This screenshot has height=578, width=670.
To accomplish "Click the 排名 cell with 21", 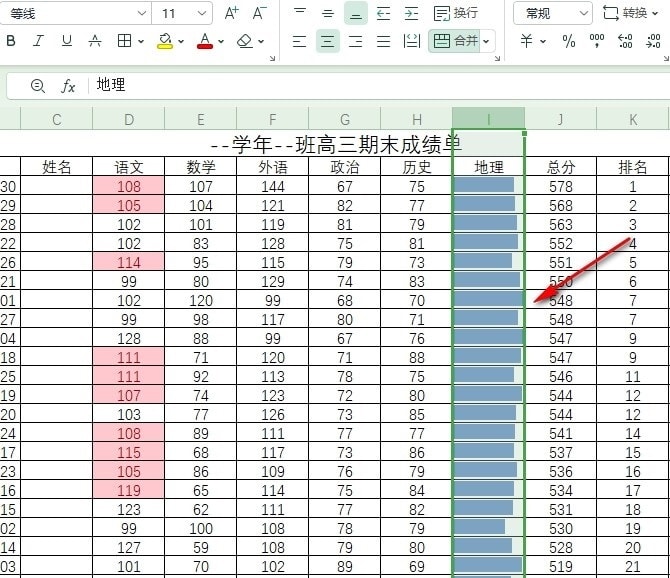I will click(x=633, y=566).
